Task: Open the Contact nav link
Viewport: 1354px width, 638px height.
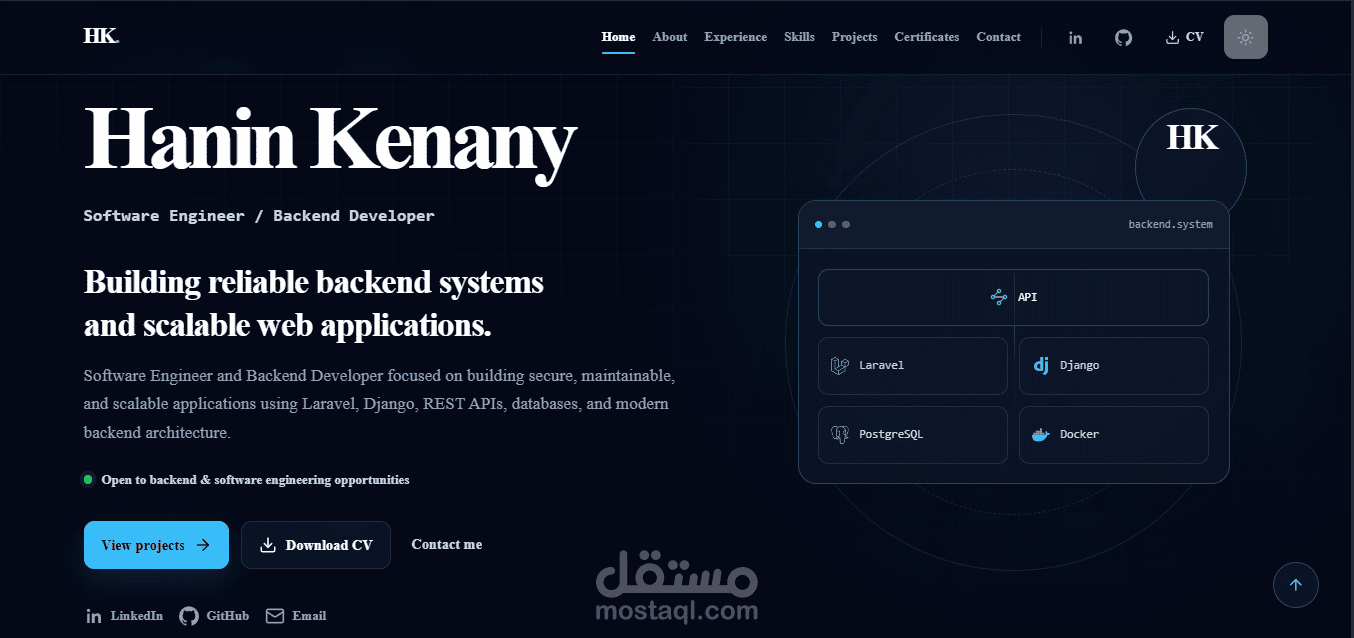Action: (x=999, y=37)
